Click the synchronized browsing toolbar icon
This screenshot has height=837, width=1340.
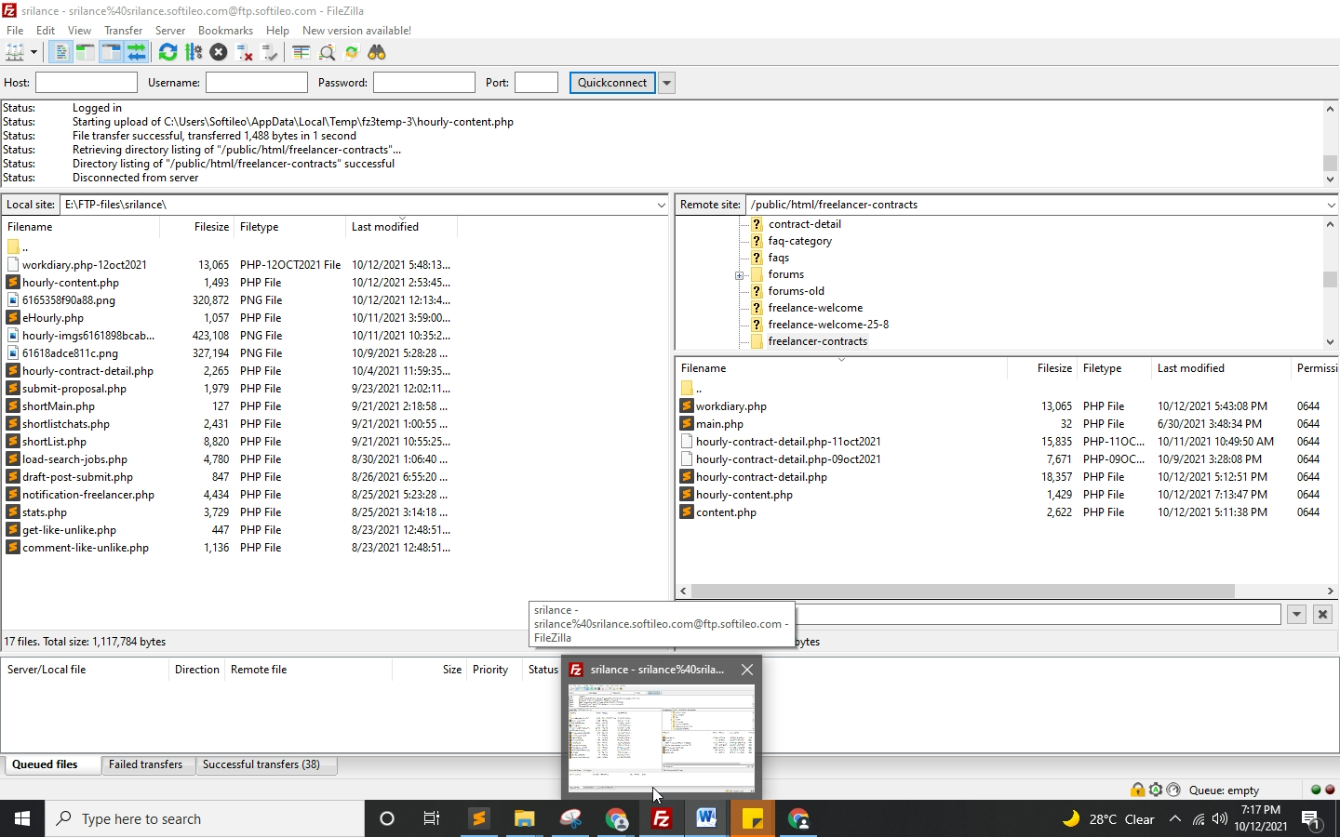pyautogui.click(x=352, y=52)
